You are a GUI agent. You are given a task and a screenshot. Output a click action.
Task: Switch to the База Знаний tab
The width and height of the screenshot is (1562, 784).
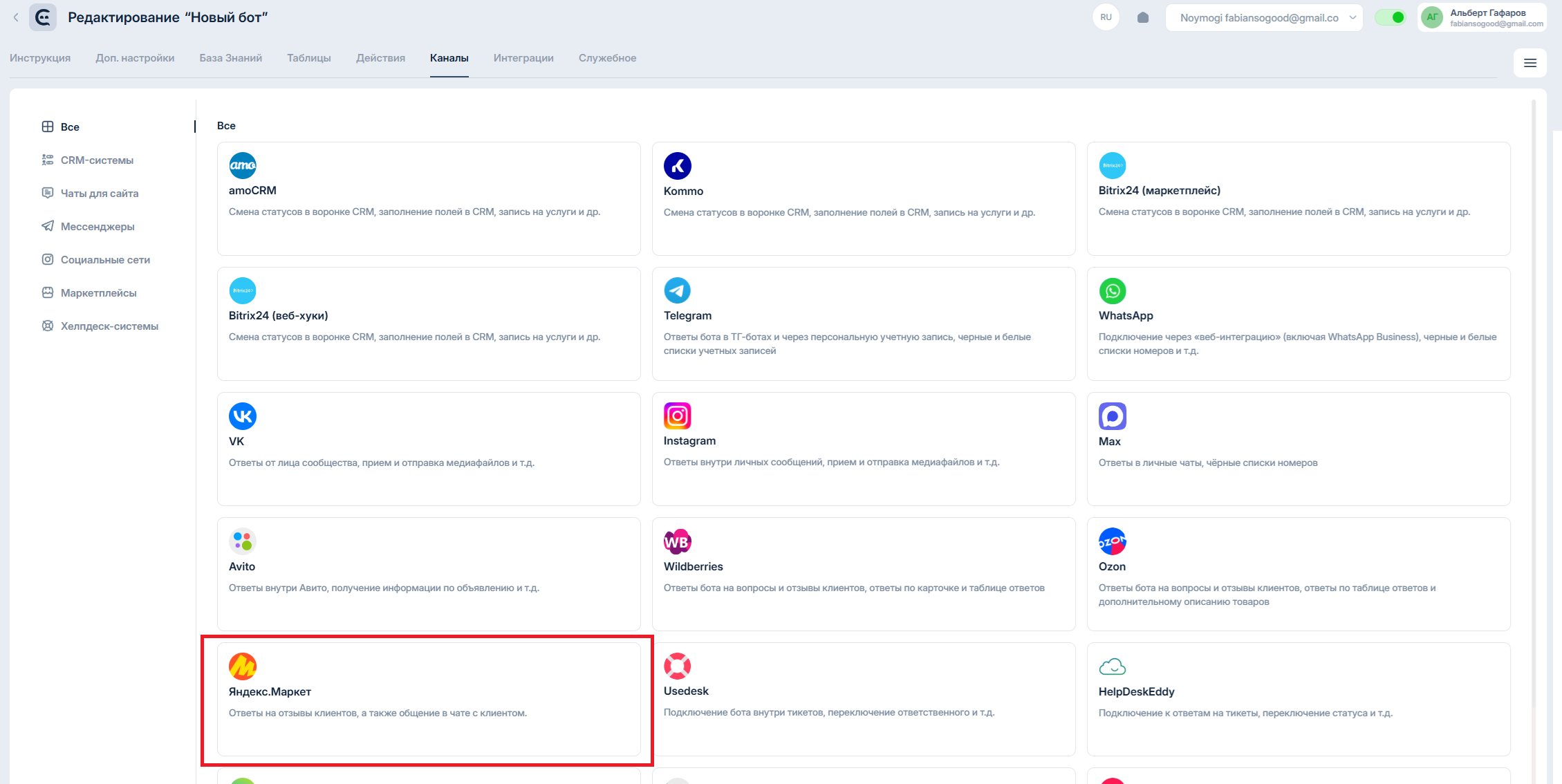tap(230, 58)
